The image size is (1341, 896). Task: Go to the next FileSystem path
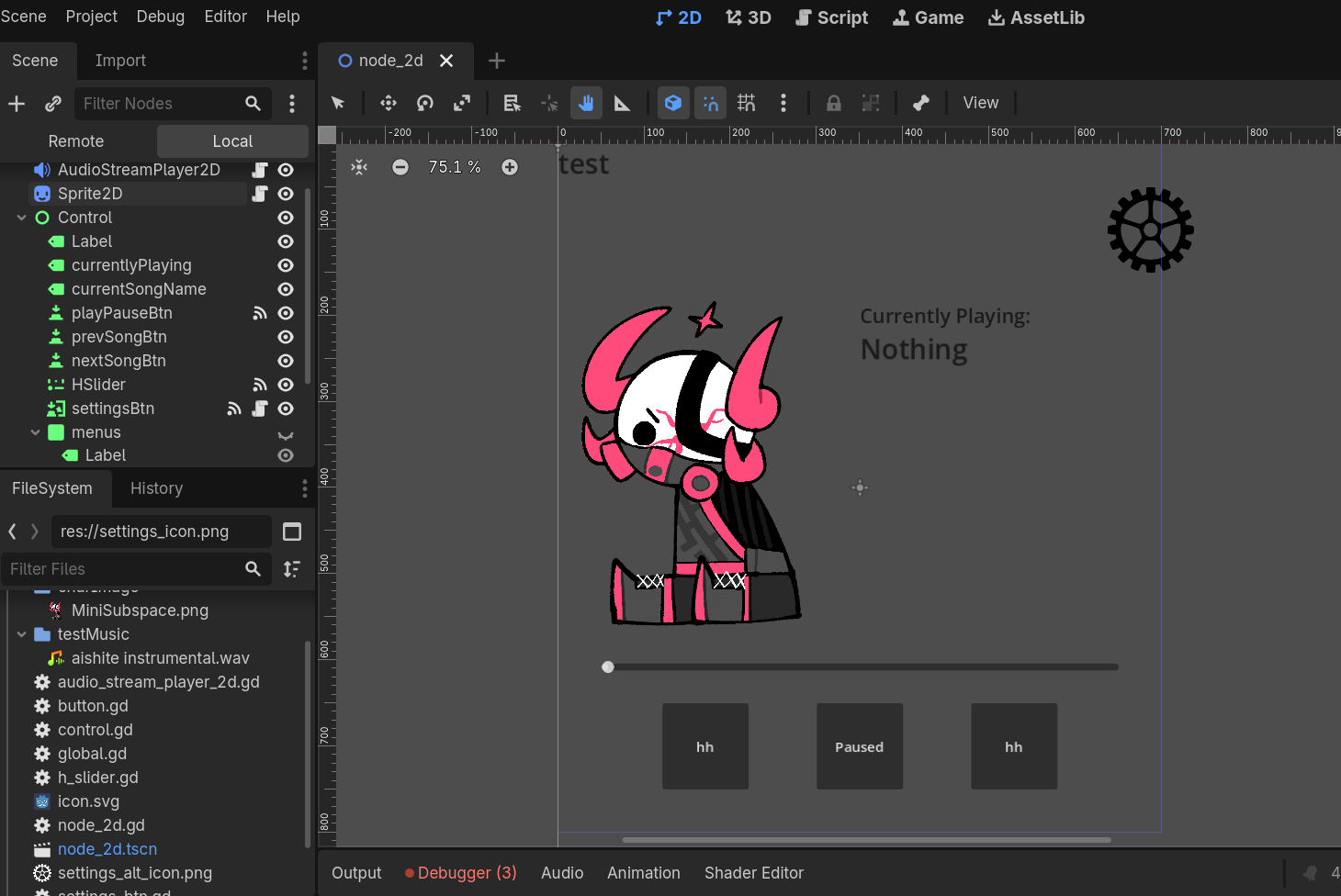click(35, 532)
